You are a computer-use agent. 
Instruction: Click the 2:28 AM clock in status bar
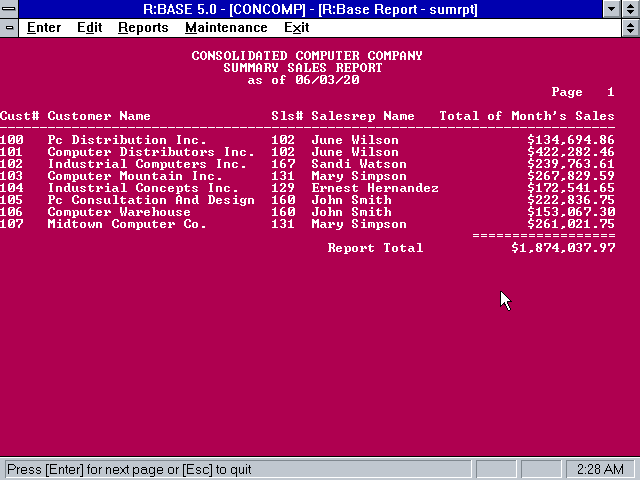(x=600, y=469)
